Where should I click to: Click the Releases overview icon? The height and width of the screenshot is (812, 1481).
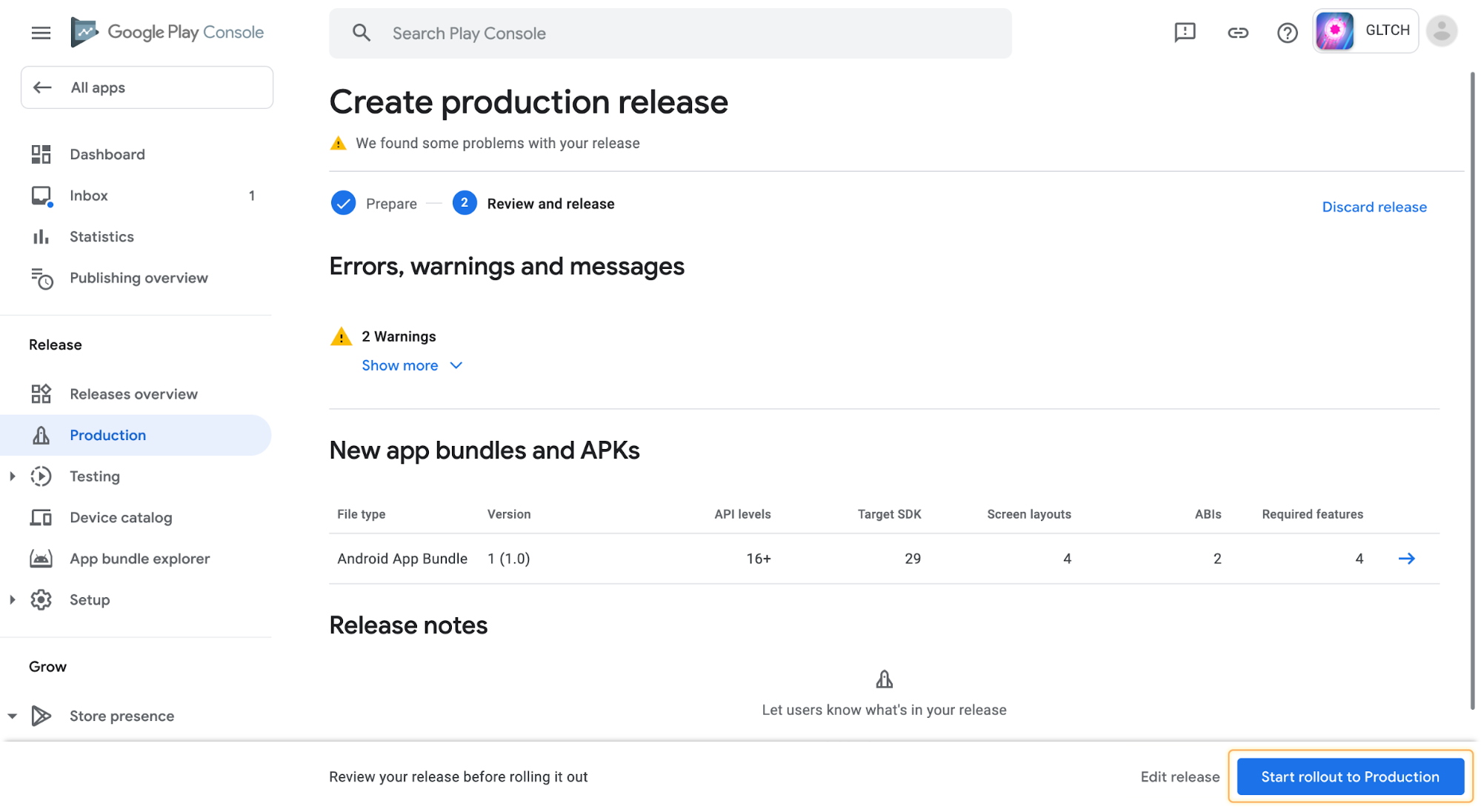click(41, 394)
